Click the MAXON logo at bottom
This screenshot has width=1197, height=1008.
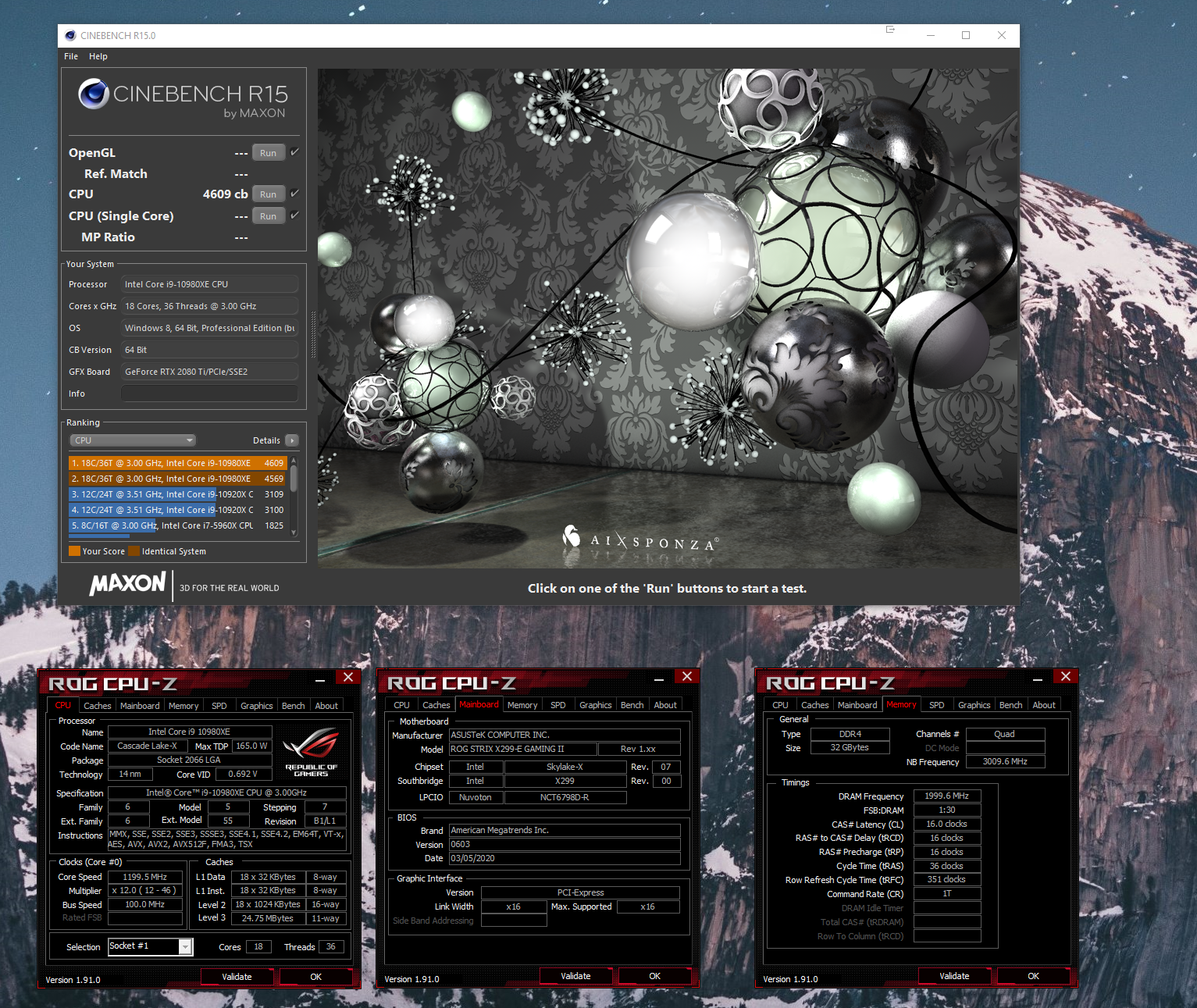pyautogui.click(x=128, y=583)
